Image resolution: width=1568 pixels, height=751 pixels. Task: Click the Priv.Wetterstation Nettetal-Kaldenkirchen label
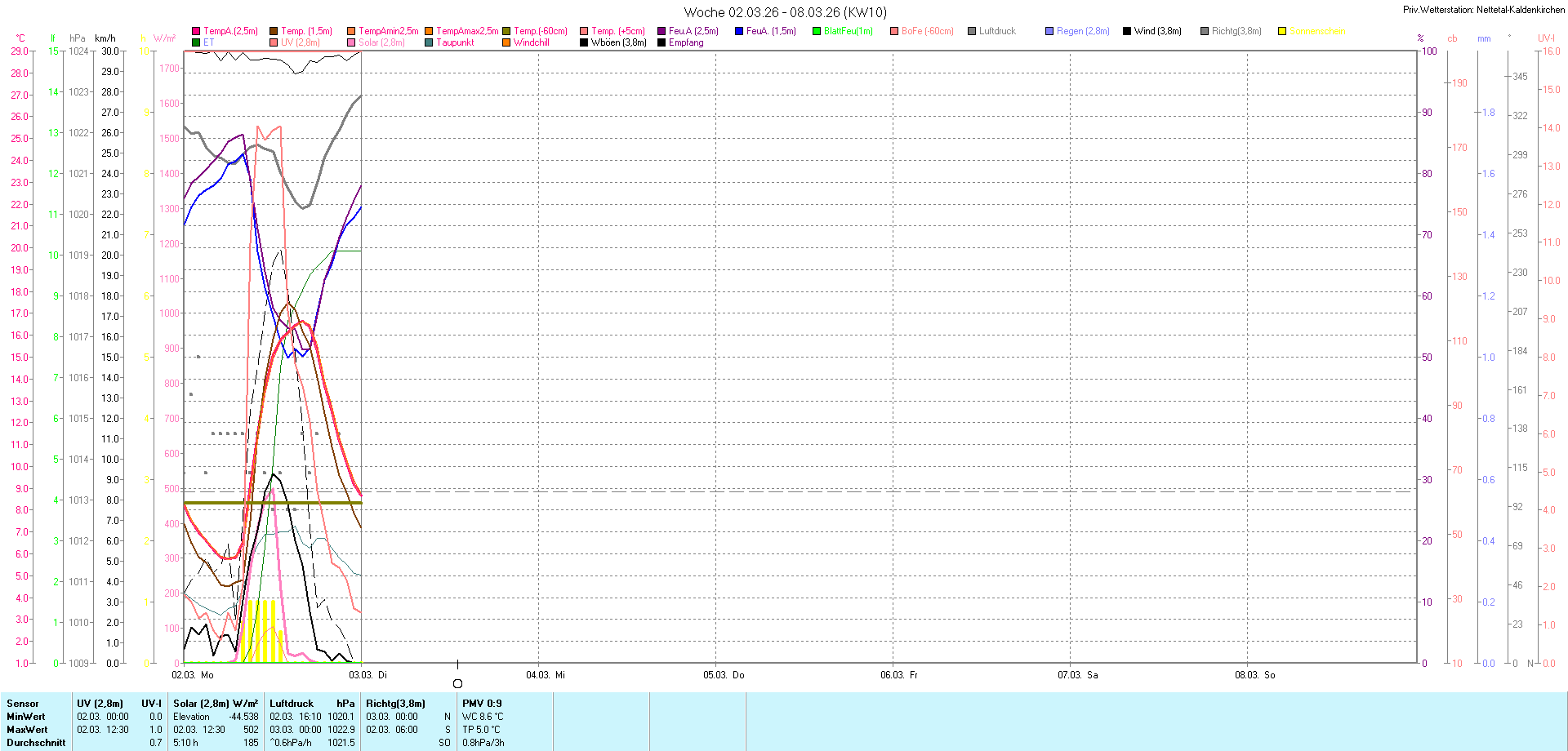tap(1483, 10)
